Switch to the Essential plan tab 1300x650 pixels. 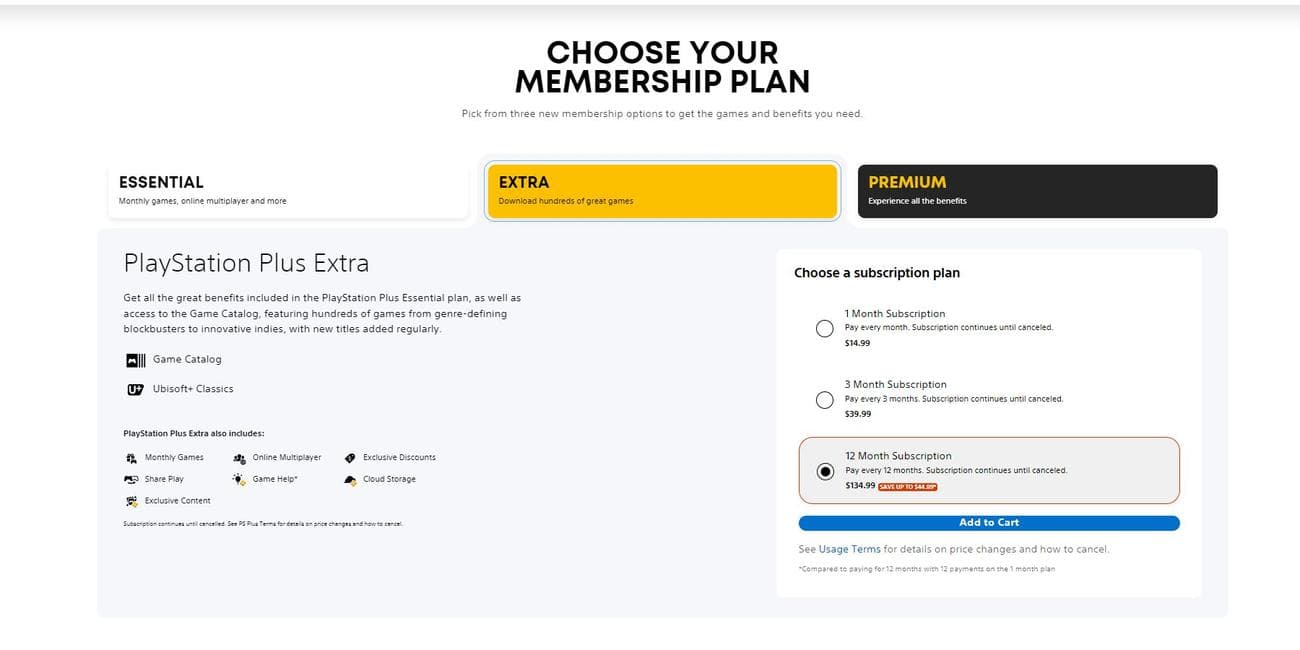click(x=288, y=191)
